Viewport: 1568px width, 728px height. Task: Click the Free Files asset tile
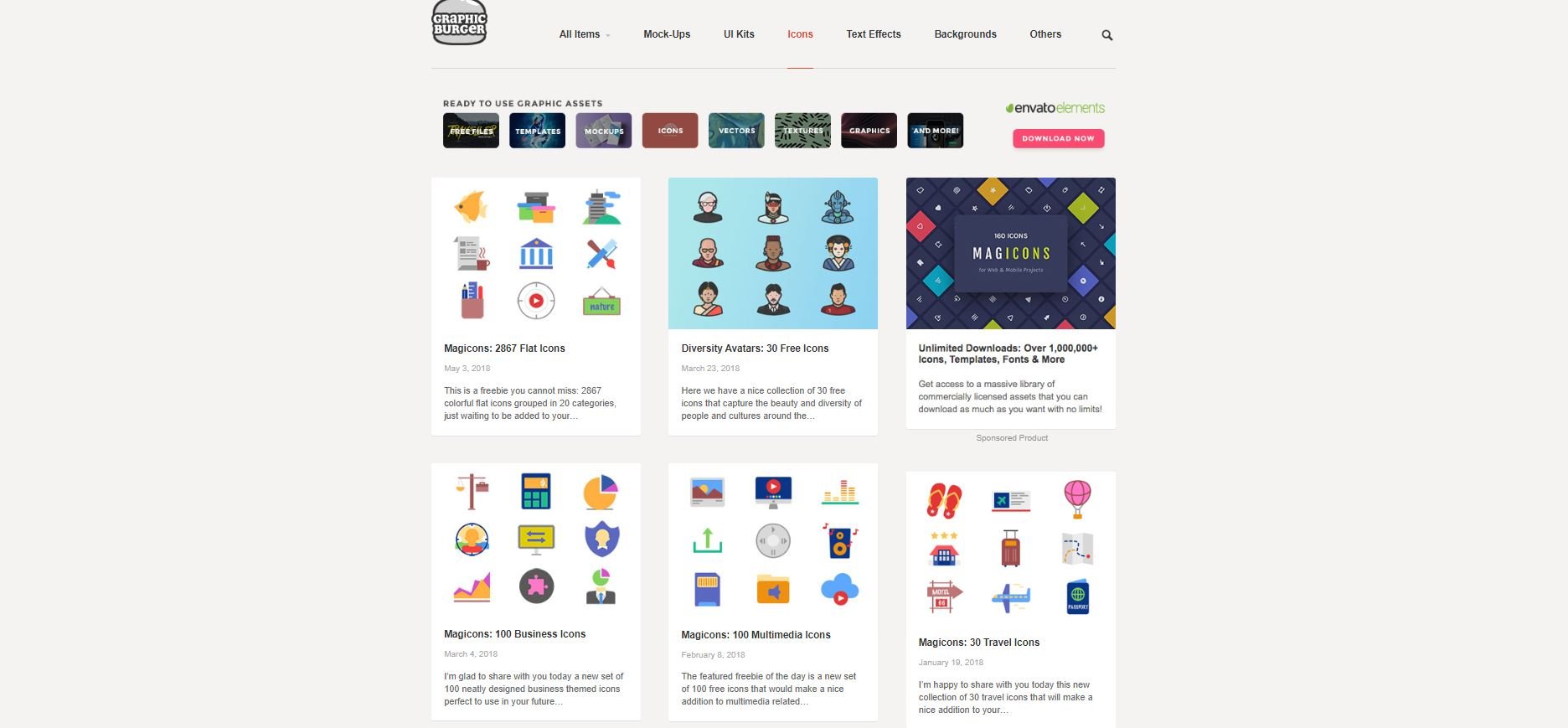click(x=471, y=131)
